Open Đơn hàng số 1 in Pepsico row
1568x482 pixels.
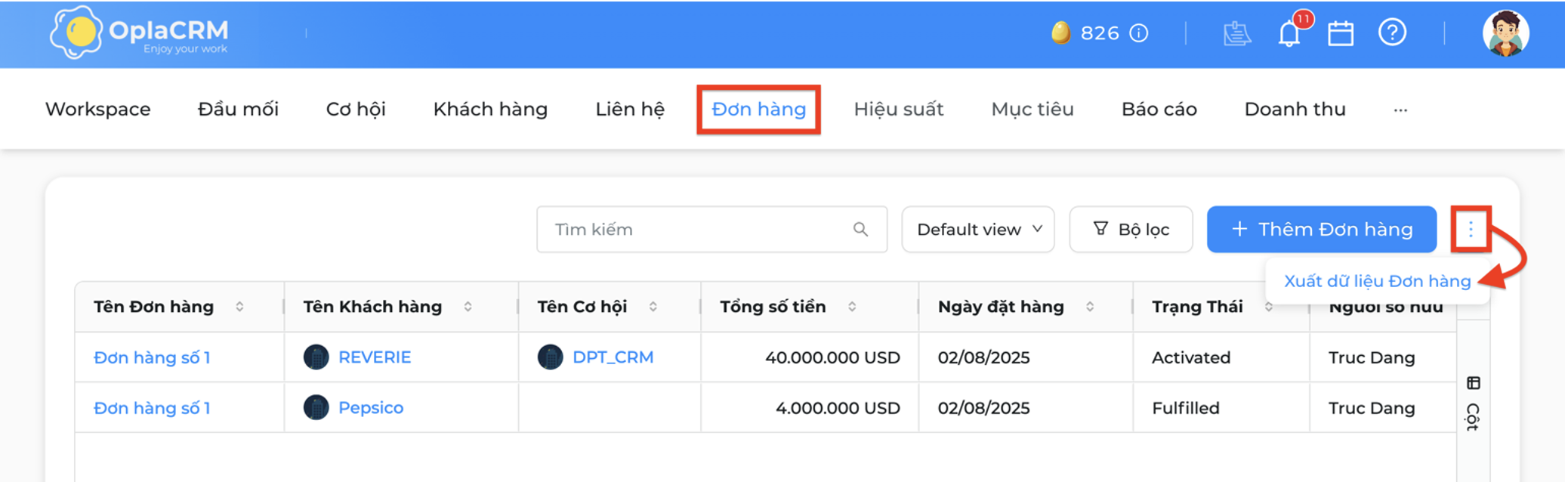coord(152,408)
